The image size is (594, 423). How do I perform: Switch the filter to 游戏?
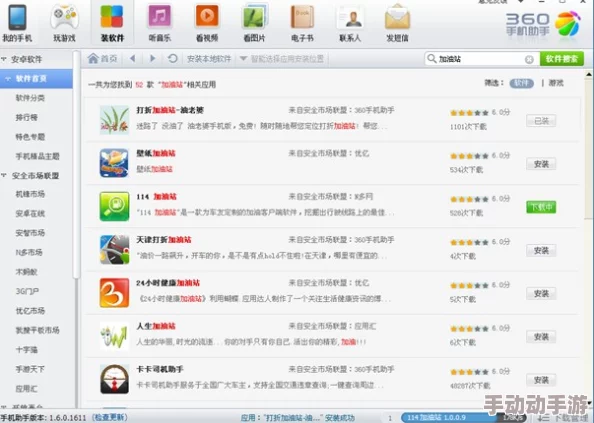(x=556, y=83)
